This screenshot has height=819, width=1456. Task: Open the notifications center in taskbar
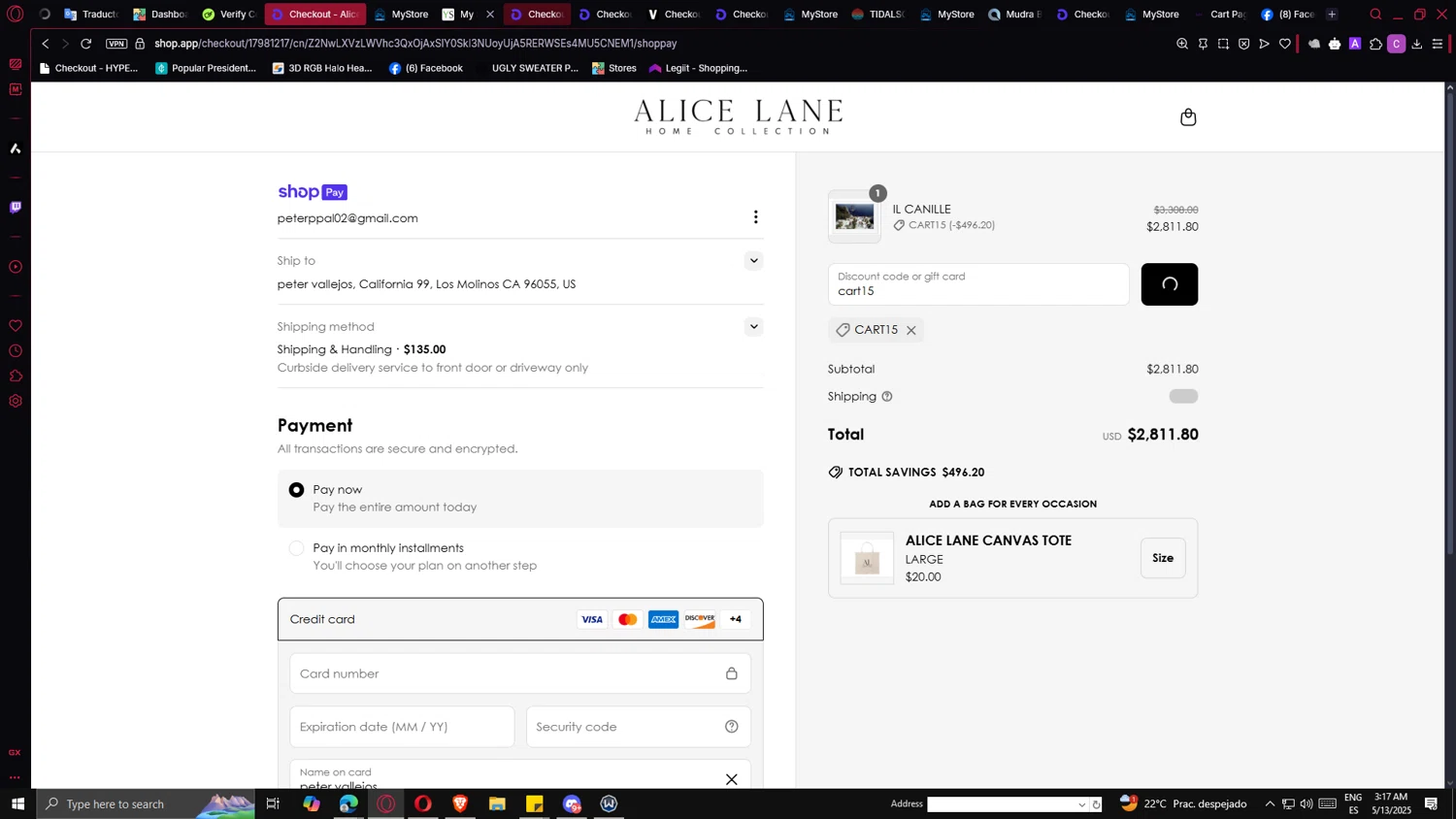(1431, 803)
